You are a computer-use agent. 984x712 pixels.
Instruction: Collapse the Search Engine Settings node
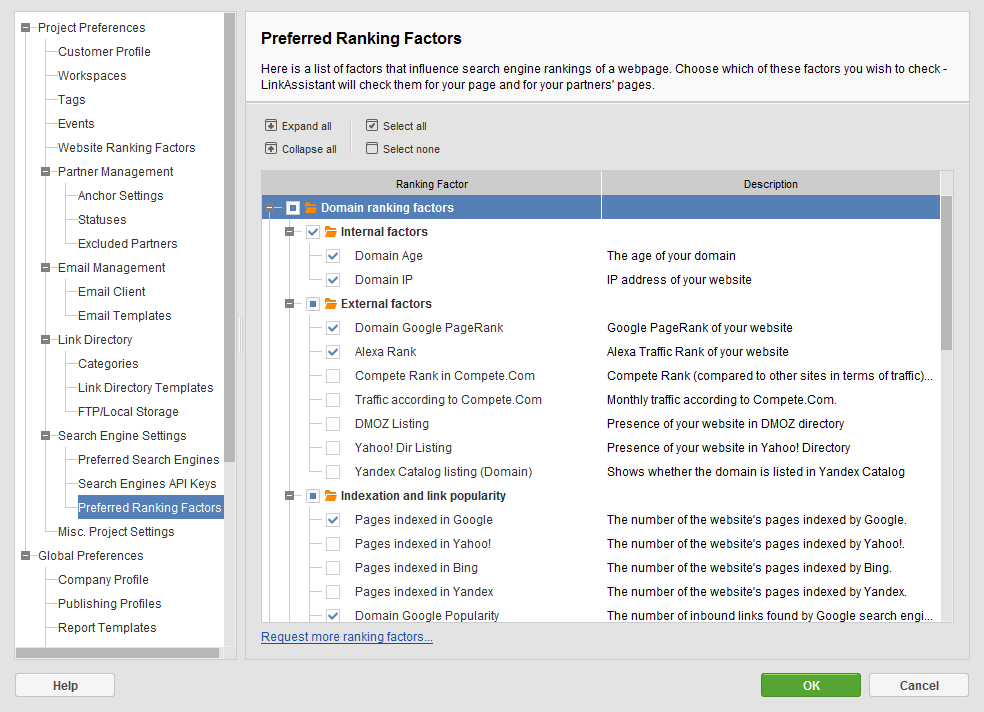(45, 435)
